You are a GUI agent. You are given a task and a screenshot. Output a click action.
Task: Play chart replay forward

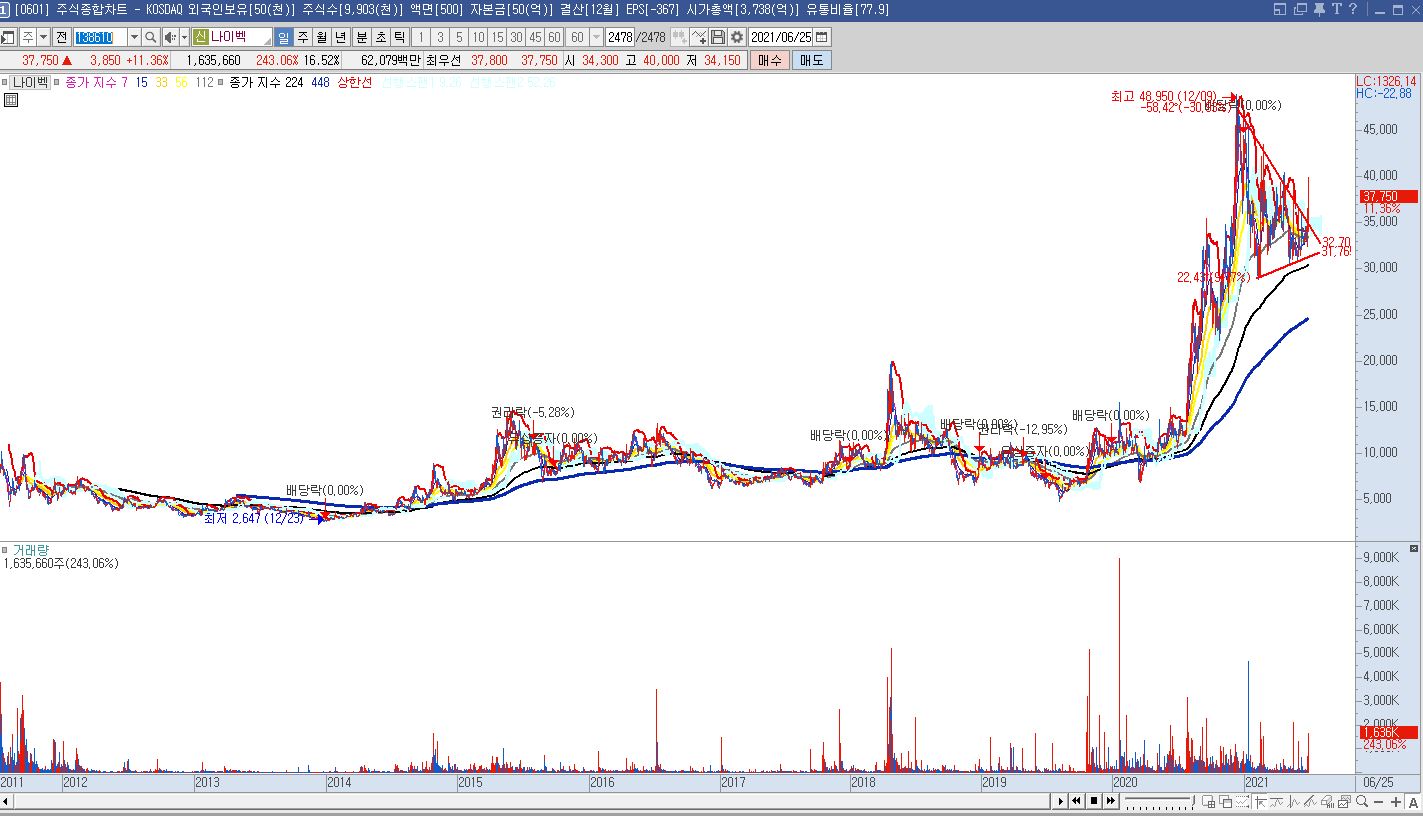coord(1061,801)
